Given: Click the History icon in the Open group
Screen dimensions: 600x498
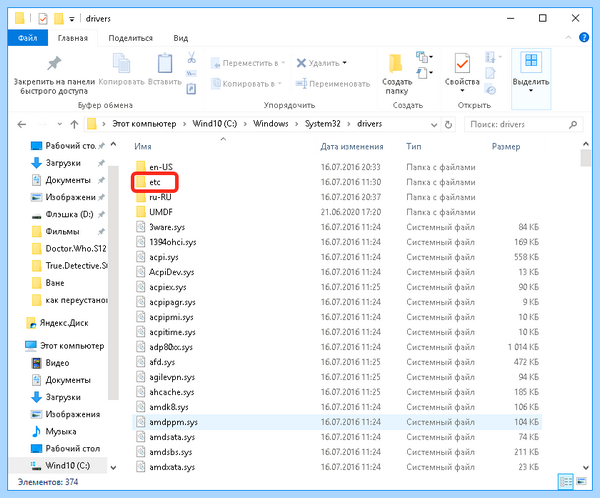Looking at the screenshot, I should (490, 90).
